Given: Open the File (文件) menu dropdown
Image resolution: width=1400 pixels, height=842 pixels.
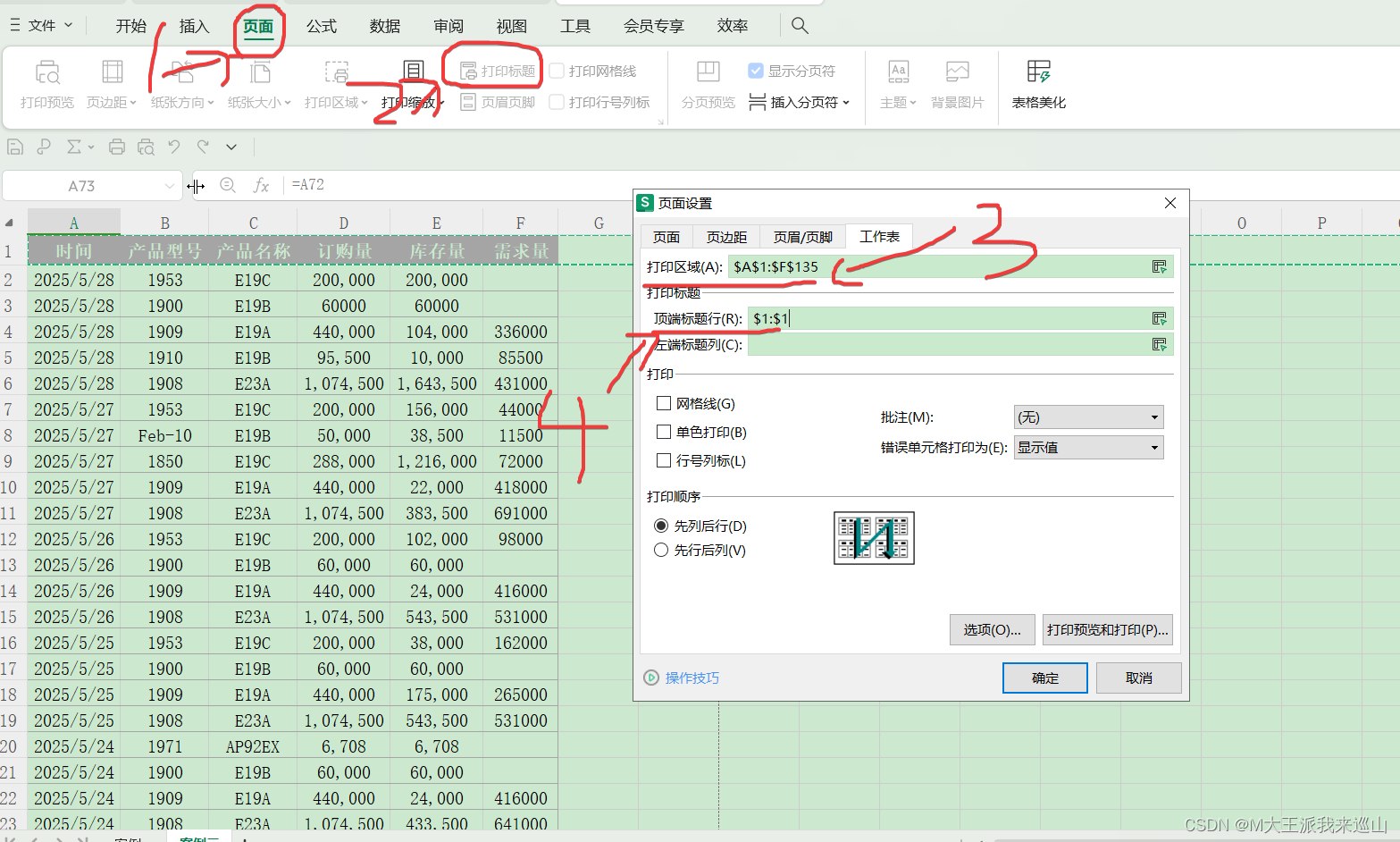Looking at the screenshot, I should click(41, 26).
